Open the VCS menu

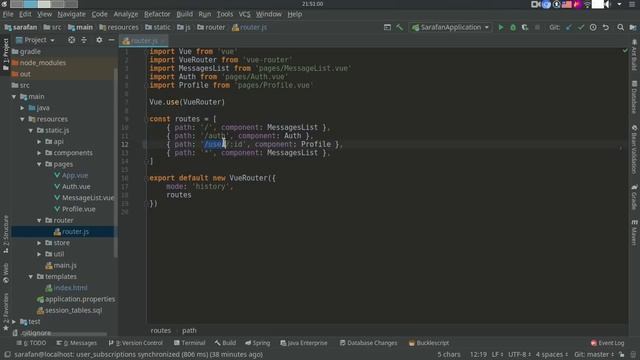[x=244, y=14]
